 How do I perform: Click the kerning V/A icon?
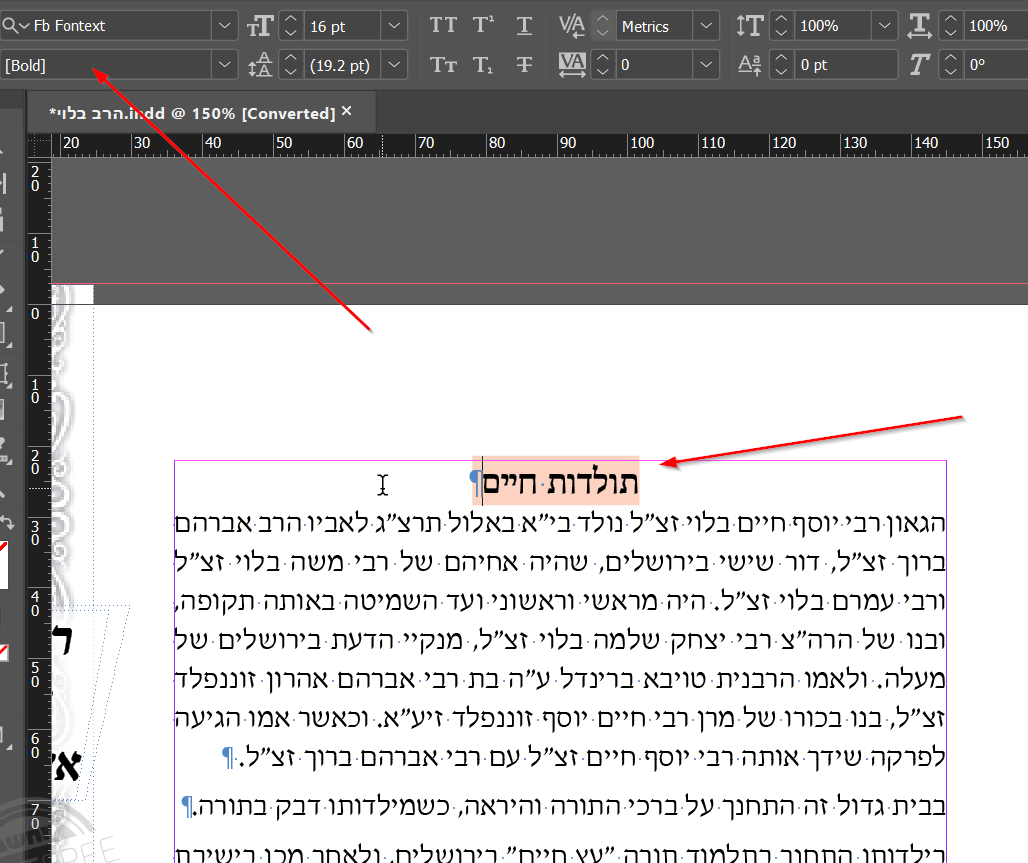click(x=572, y=26)
